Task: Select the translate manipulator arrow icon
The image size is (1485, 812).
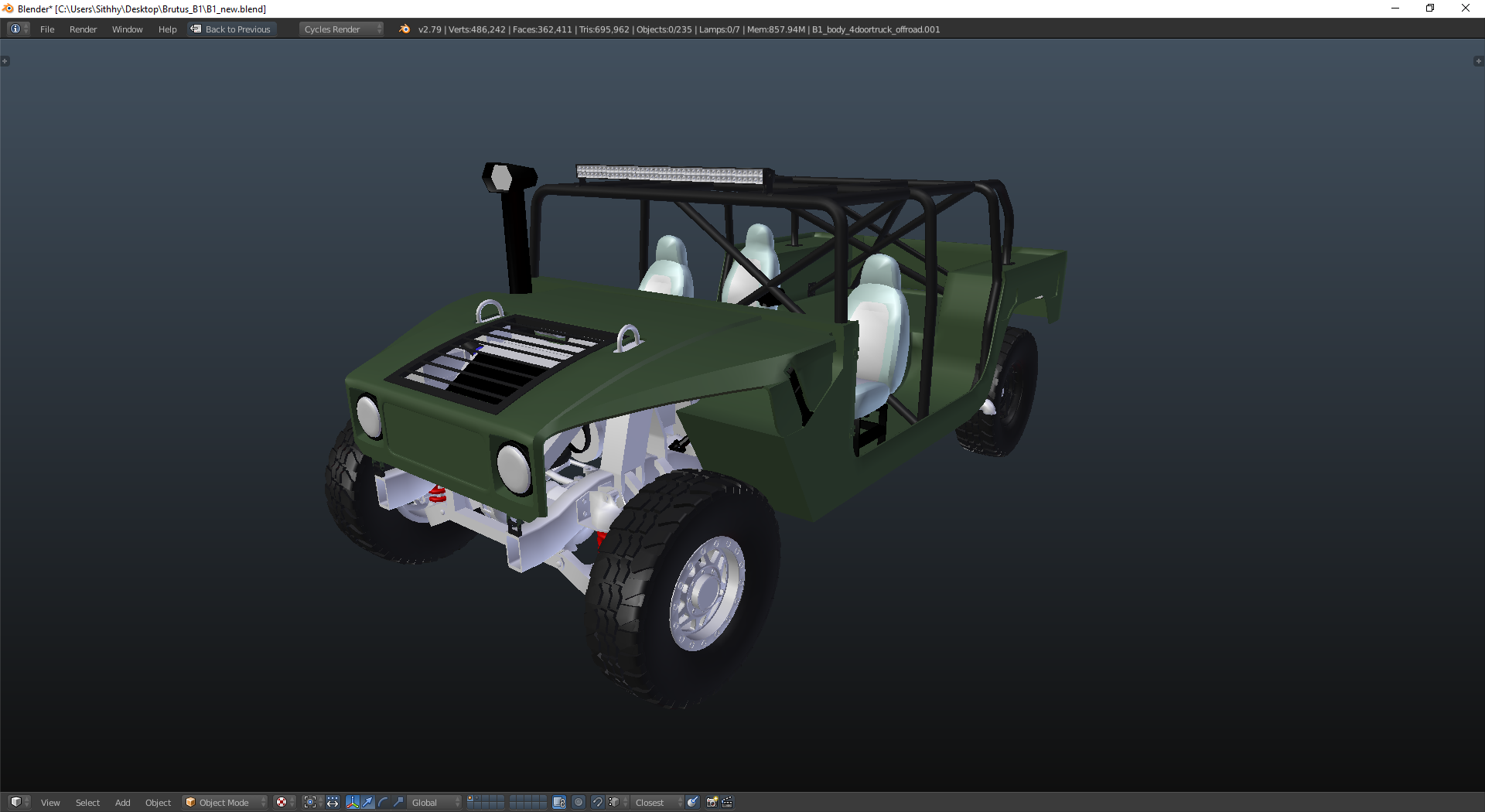Action: click(x=368, y=802)
